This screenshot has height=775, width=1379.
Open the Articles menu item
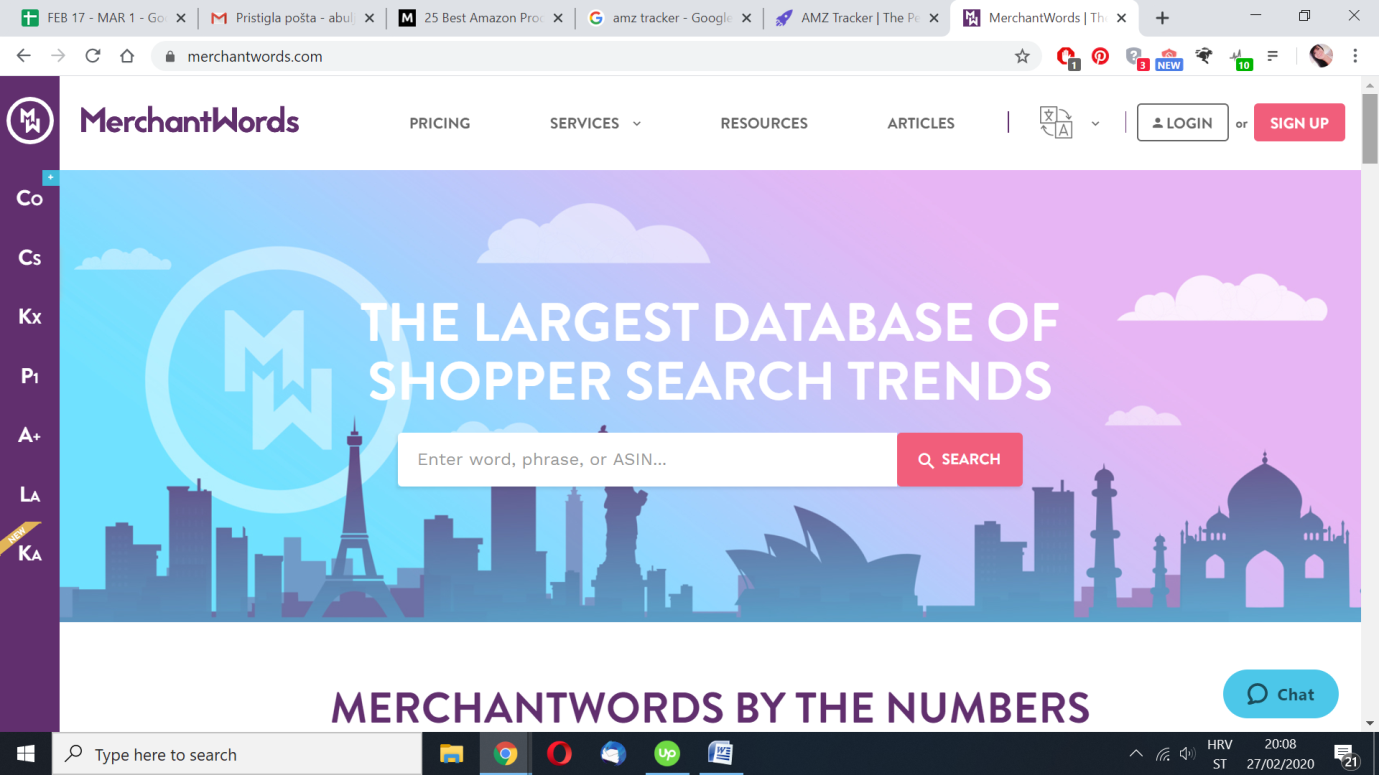921,123
